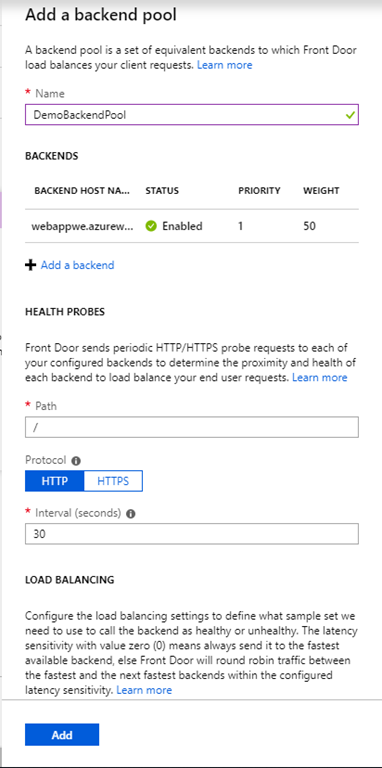This screenshot has height=768, width=382.
Task: Click into the health probe Path field
Action: pyautogui.click(x=191, y=427)
